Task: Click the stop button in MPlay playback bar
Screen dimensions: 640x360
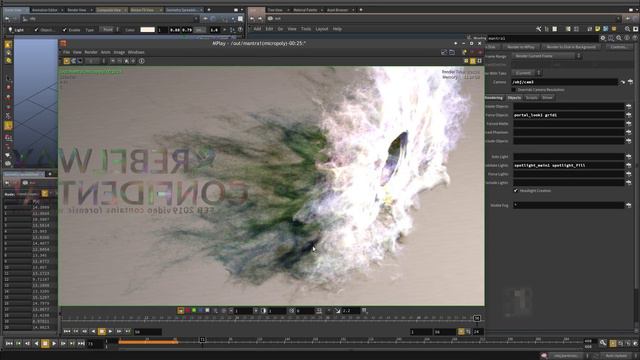Action: pyautogui.click(x=102, y=331)
